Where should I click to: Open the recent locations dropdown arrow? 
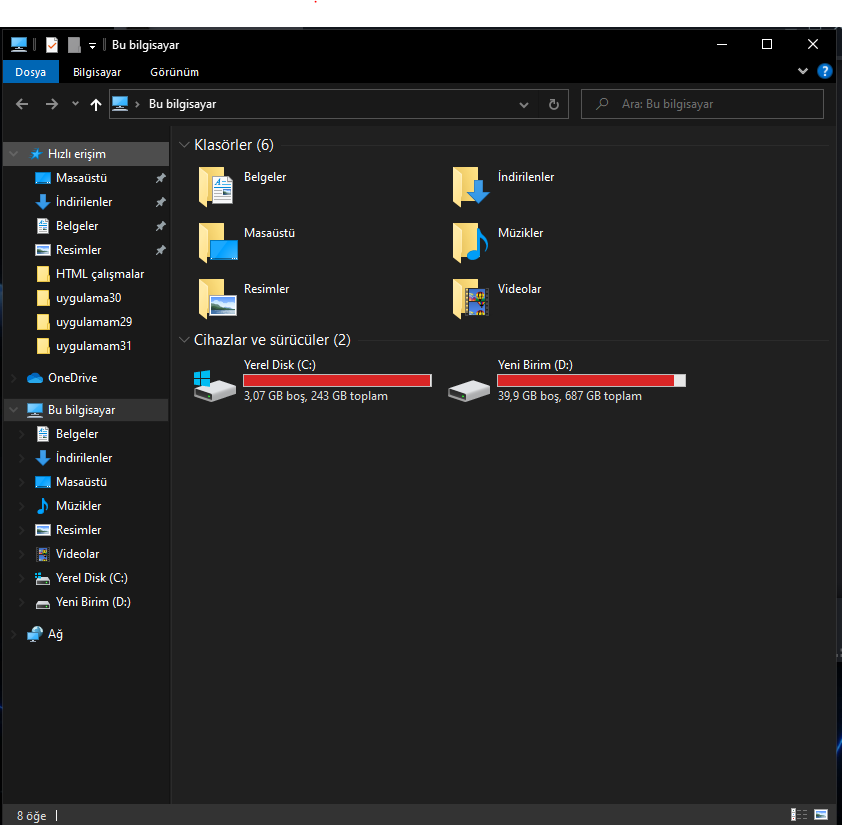click(75, 104)
